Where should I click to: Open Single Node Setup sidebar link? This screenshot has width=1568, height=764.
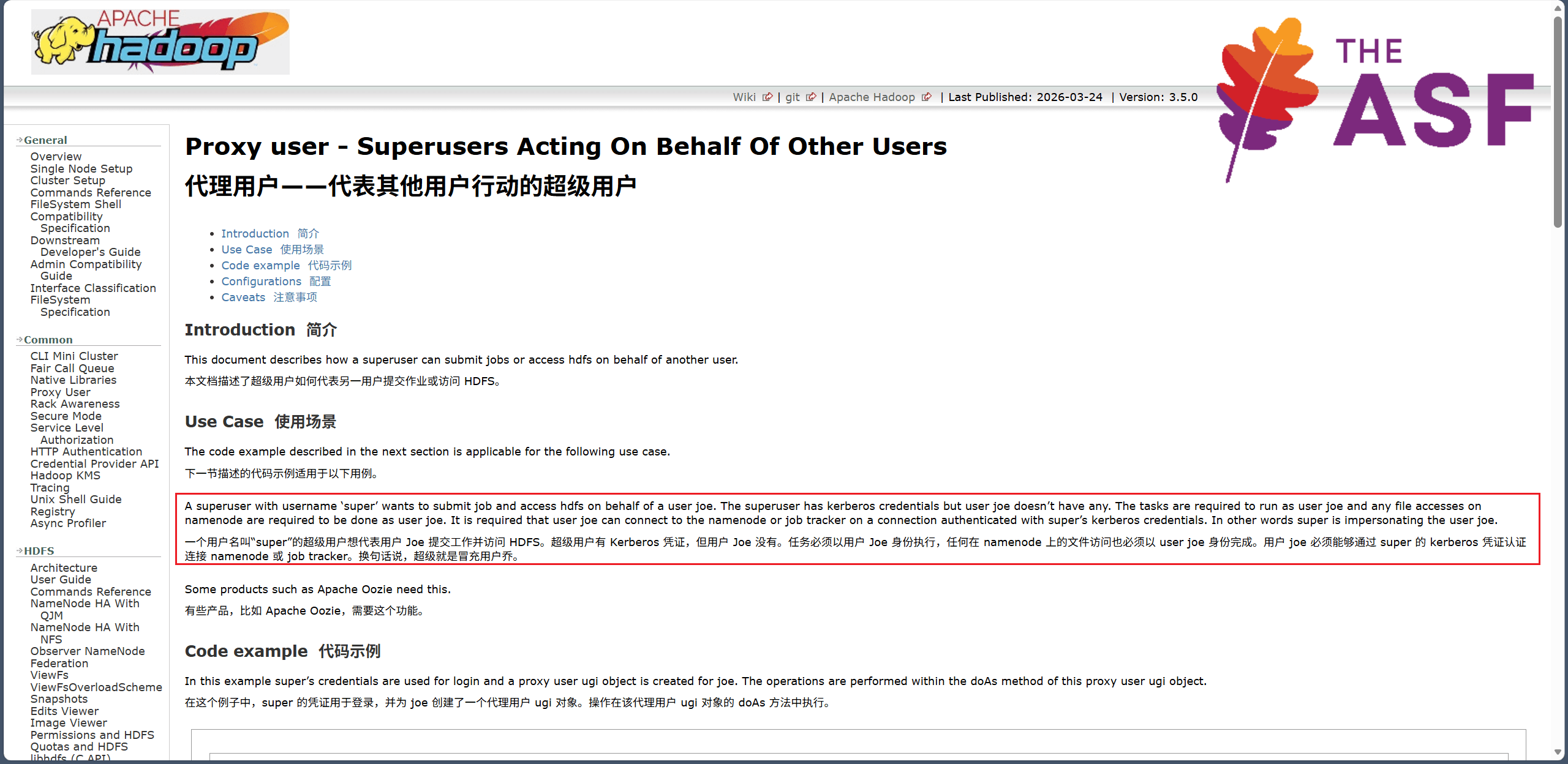point(81,169)
